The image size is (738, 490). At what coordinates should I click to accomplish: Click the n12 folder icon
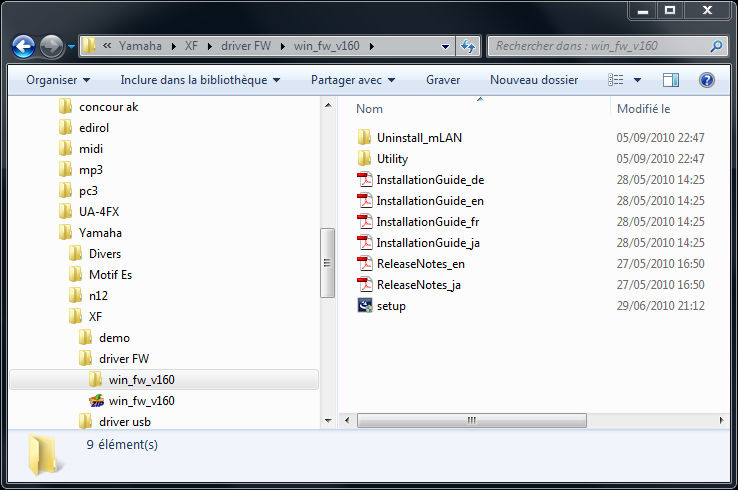pyautogui.click(x=75, y=296)
